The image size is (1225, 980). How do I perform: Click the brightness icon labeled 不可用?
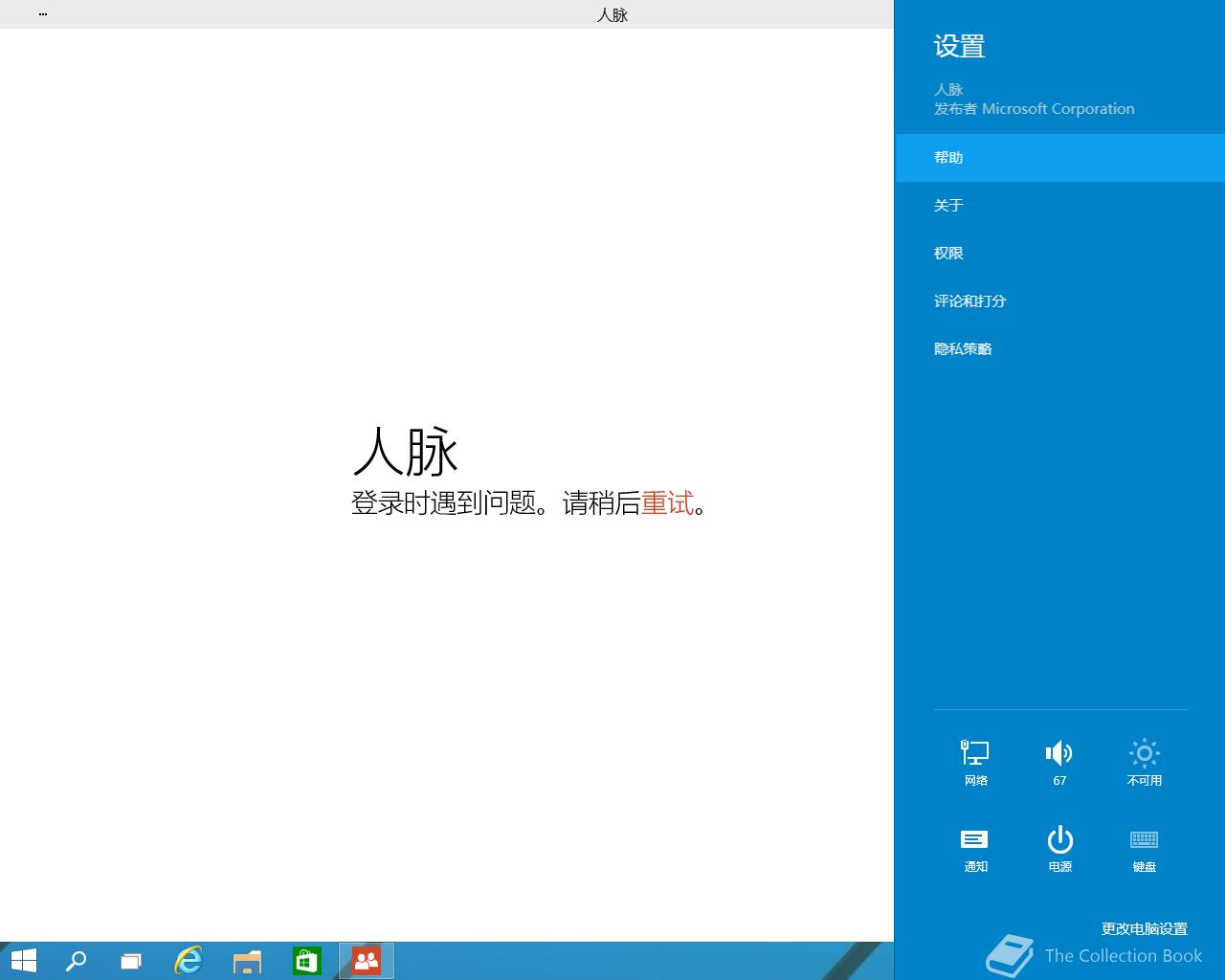[1144, 763]
